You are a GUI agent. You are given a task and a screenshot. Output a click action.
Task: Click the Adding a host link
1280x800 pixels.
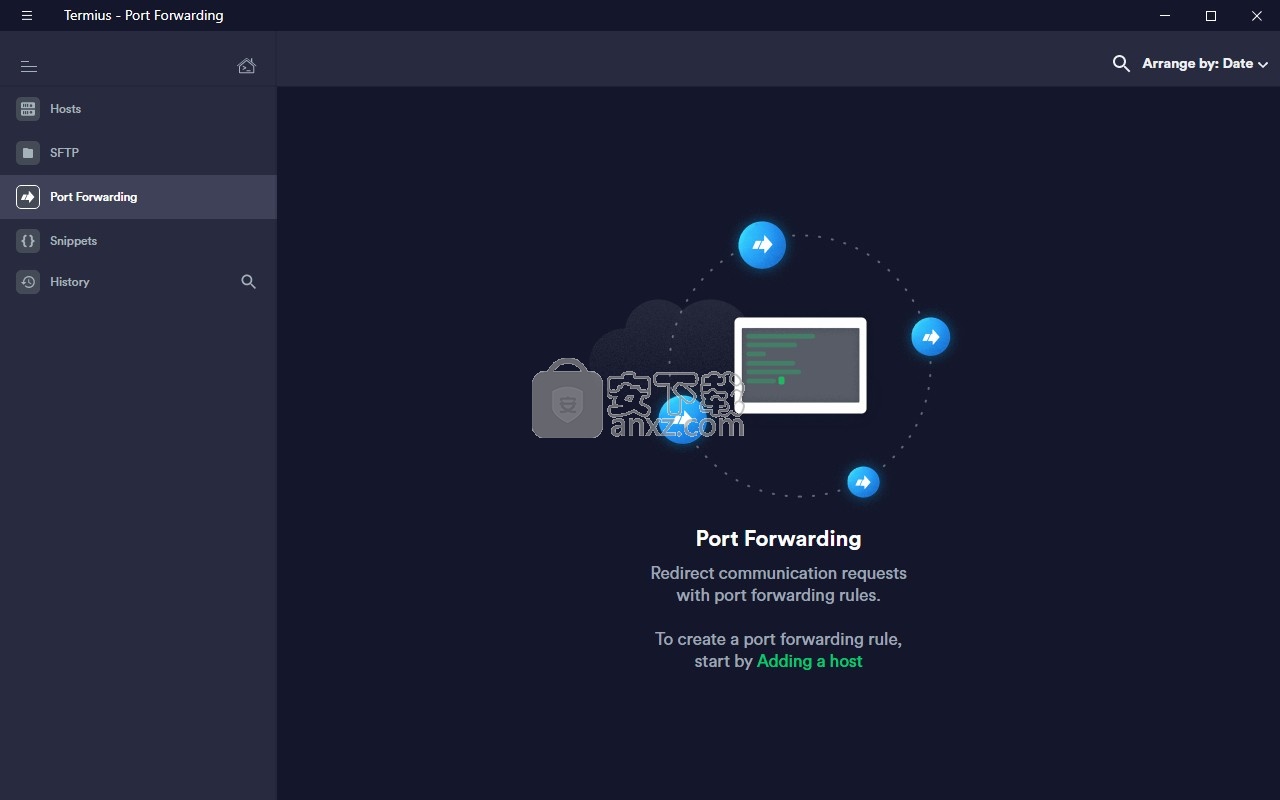pyautogui.click(x=809, y=661)
